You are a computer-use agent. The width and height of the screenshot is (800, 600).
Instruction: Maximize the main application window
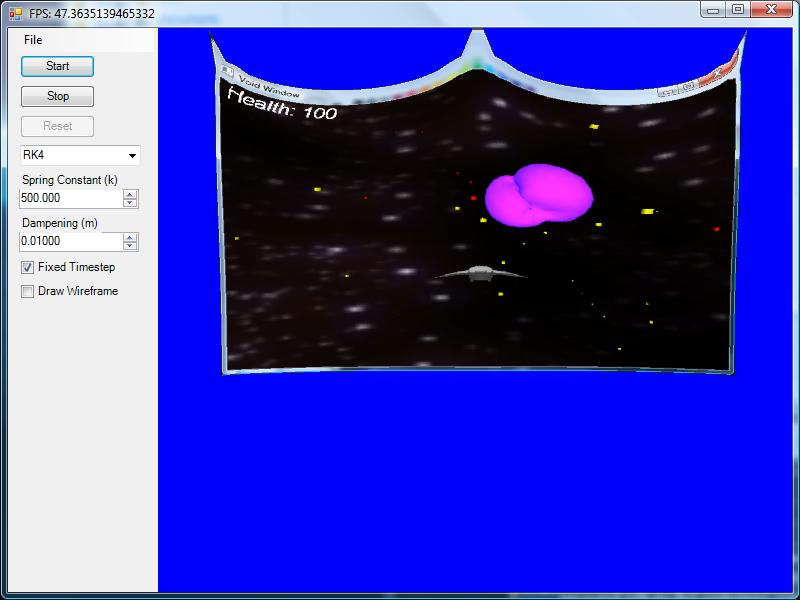(738, 9)
